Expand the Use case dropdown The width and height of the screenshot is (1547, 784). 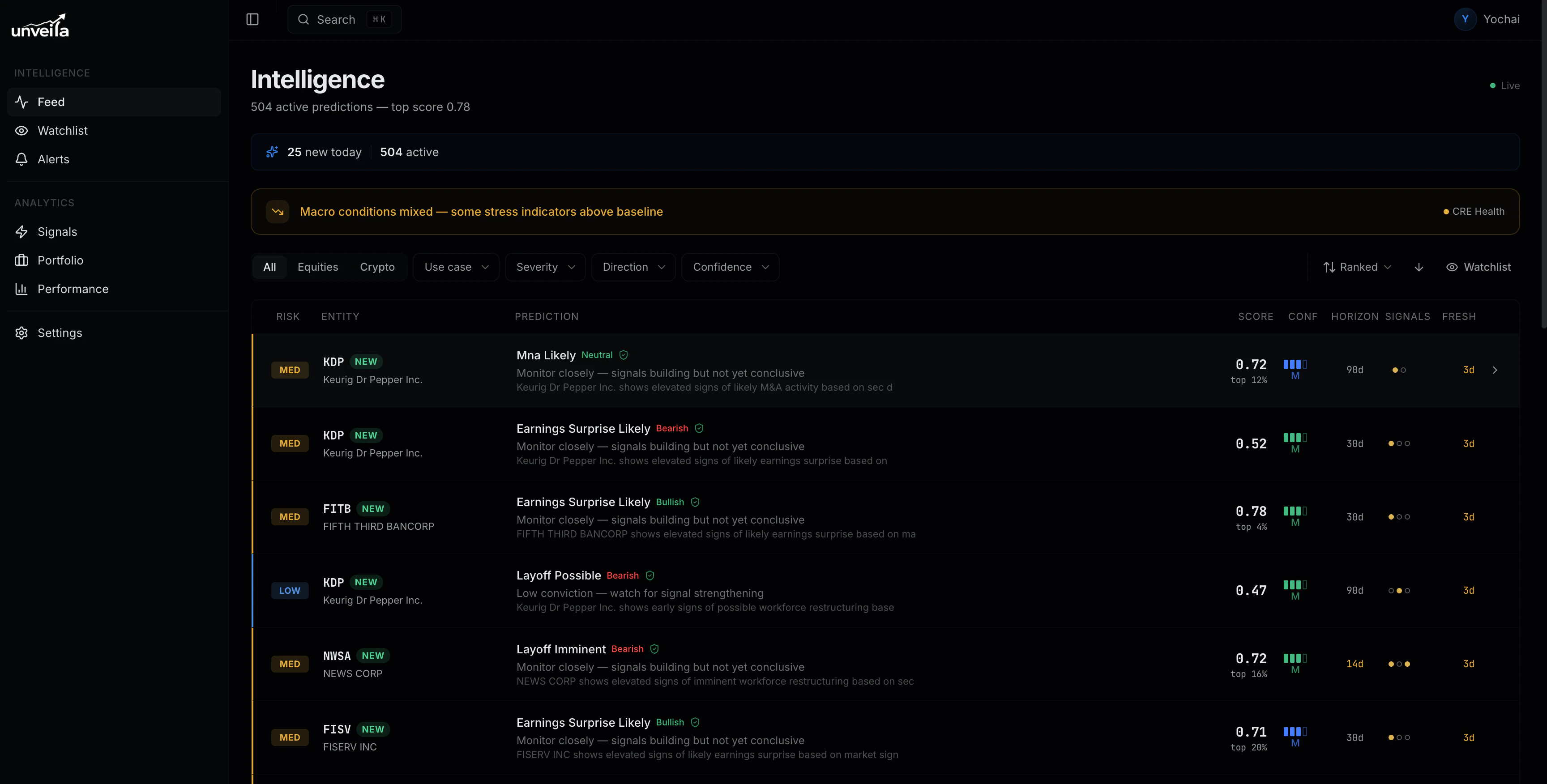point(456,267)
